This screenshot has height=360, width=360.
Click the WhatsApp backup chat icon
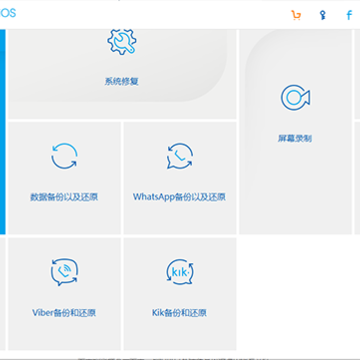[180, 156]
